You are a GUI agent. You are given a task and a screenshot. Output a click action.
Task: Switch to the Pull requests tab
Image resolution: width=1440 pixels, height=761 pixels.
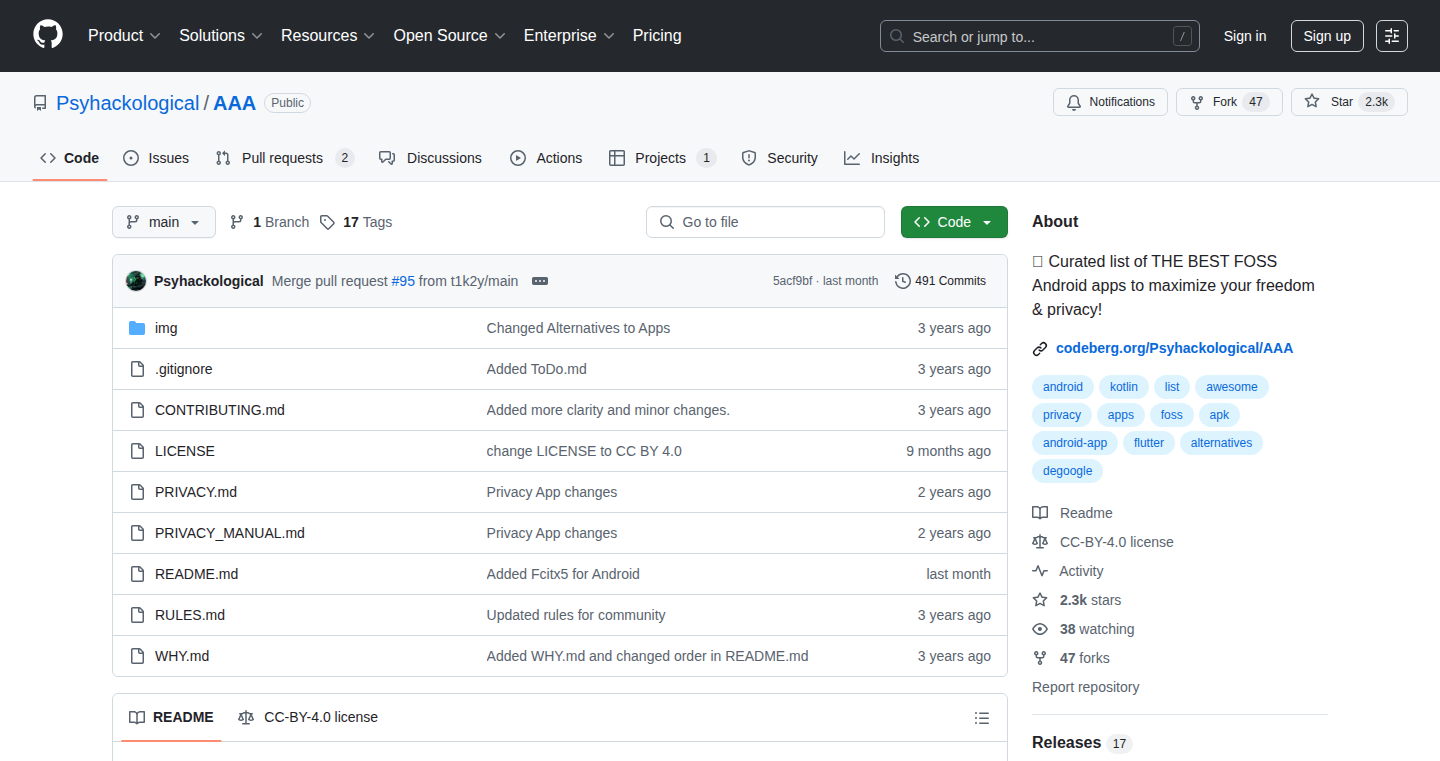[284, 158]
